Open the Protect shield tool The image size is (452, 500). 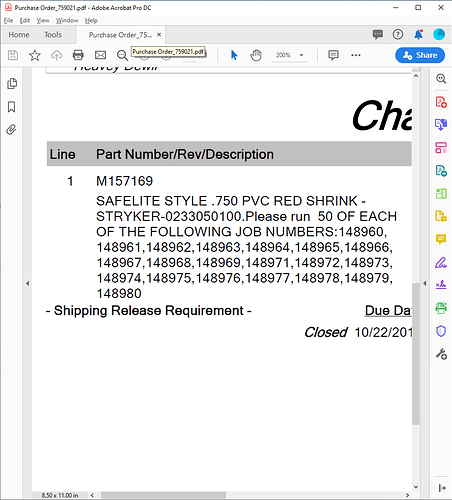(x=441, y=331)
